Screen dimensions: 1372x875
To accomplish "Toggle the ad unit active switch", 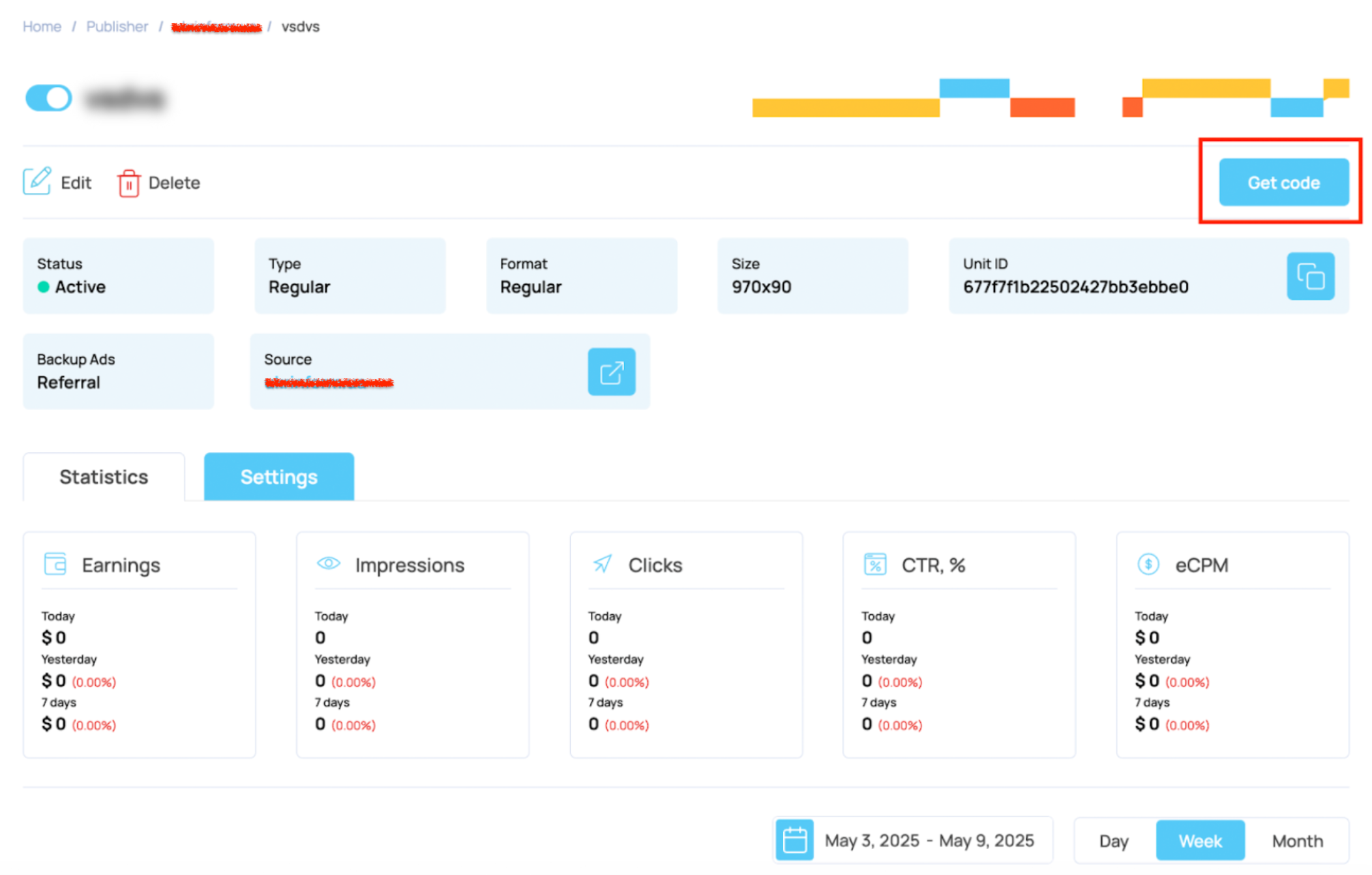I will coord(49,98).
